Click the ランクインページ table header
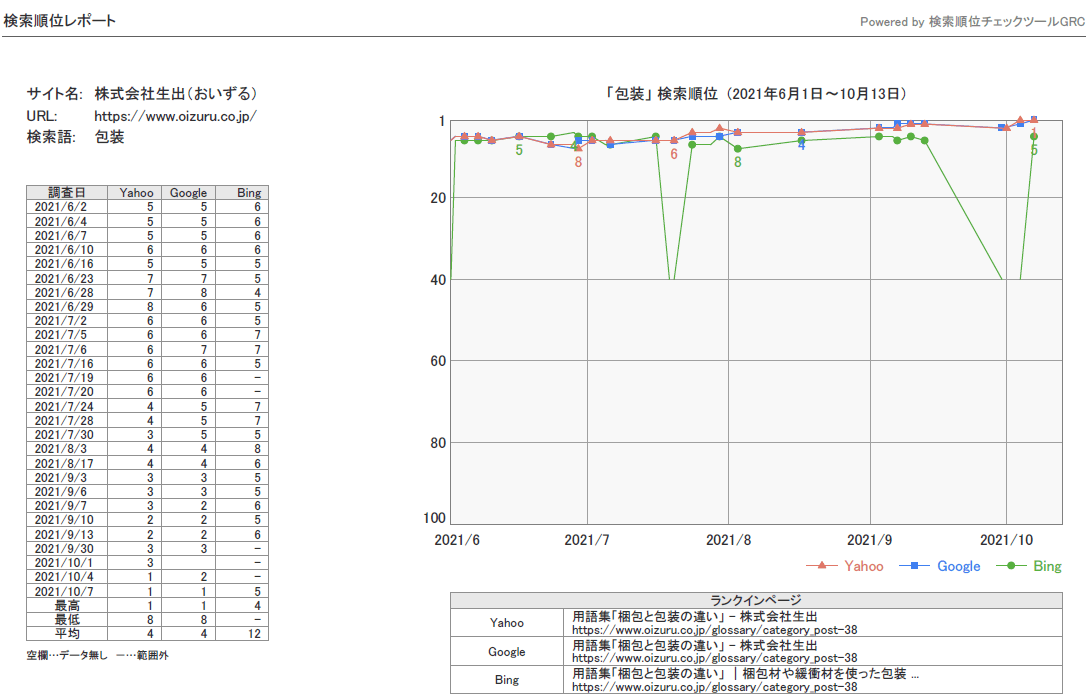 coord(756,600)
